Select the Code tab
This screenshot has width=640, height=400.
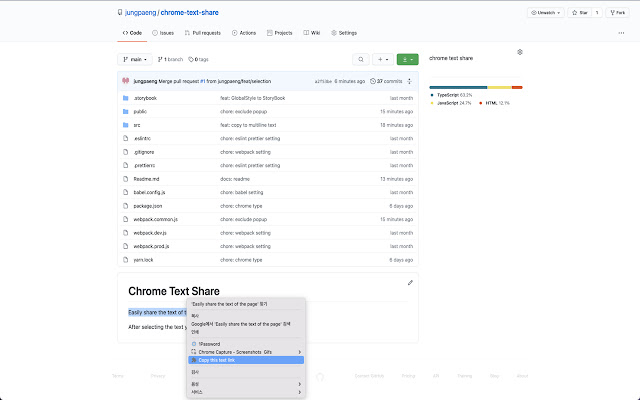(132, 33)
